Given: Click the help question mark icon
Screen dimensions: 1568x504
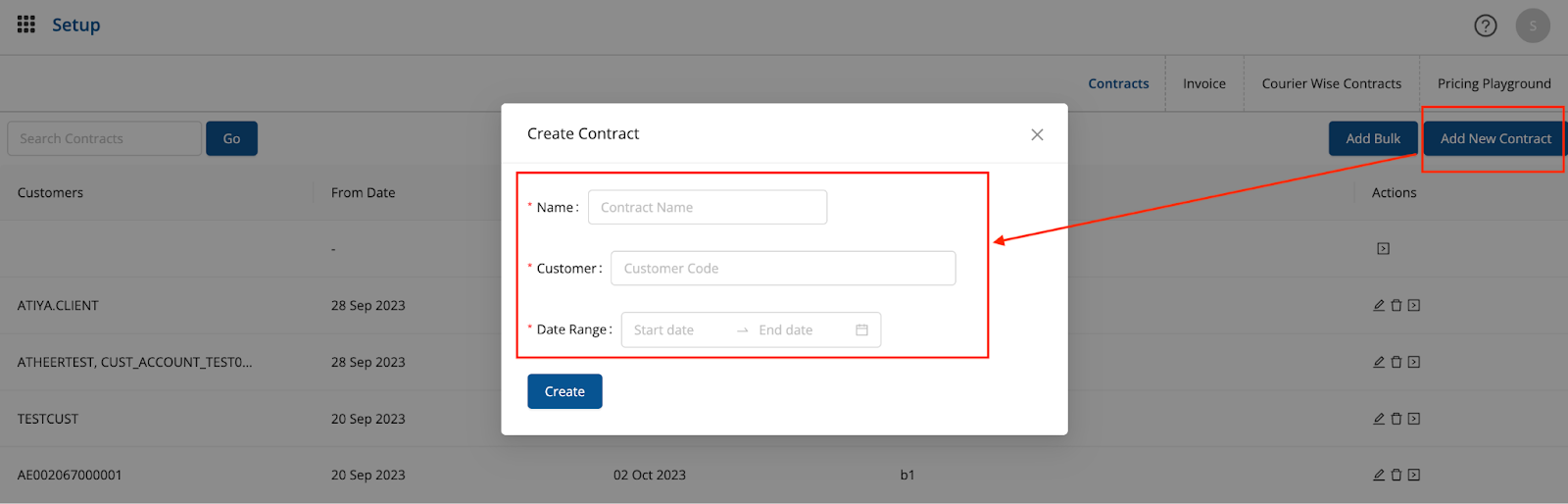Looking at the screenshot, I should click(1485, 25).
